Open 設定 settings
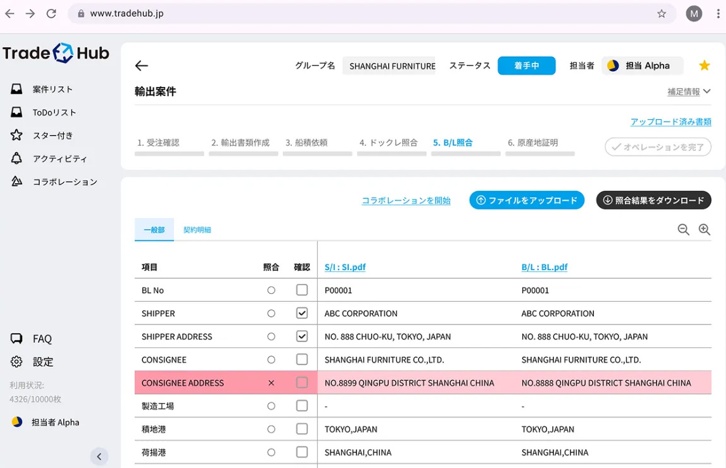The width and height of the screenshot is (726, 468). pos(31,362)
